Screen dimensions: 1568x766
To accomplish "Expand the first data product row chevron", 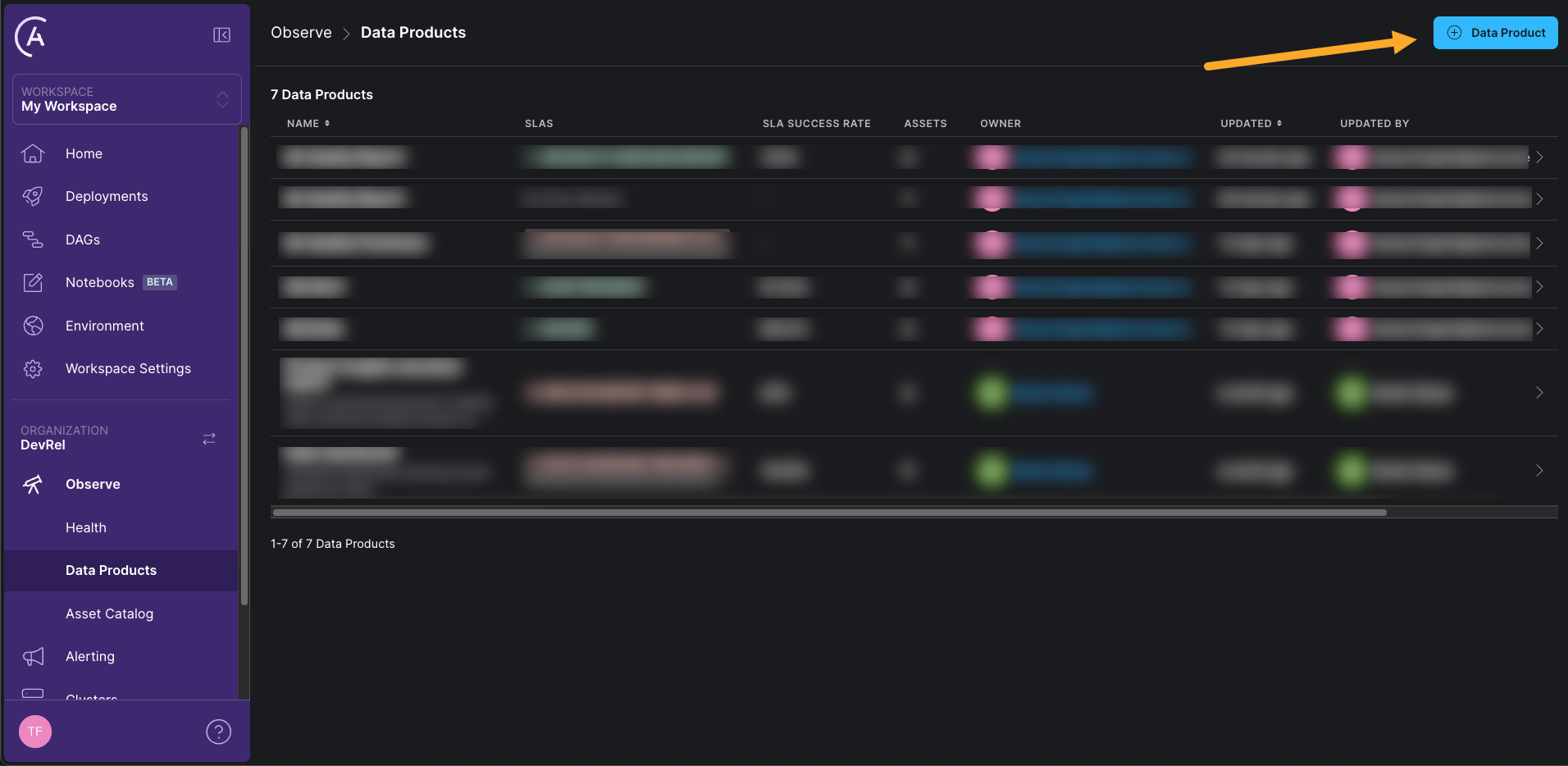I will point(1539,157).
